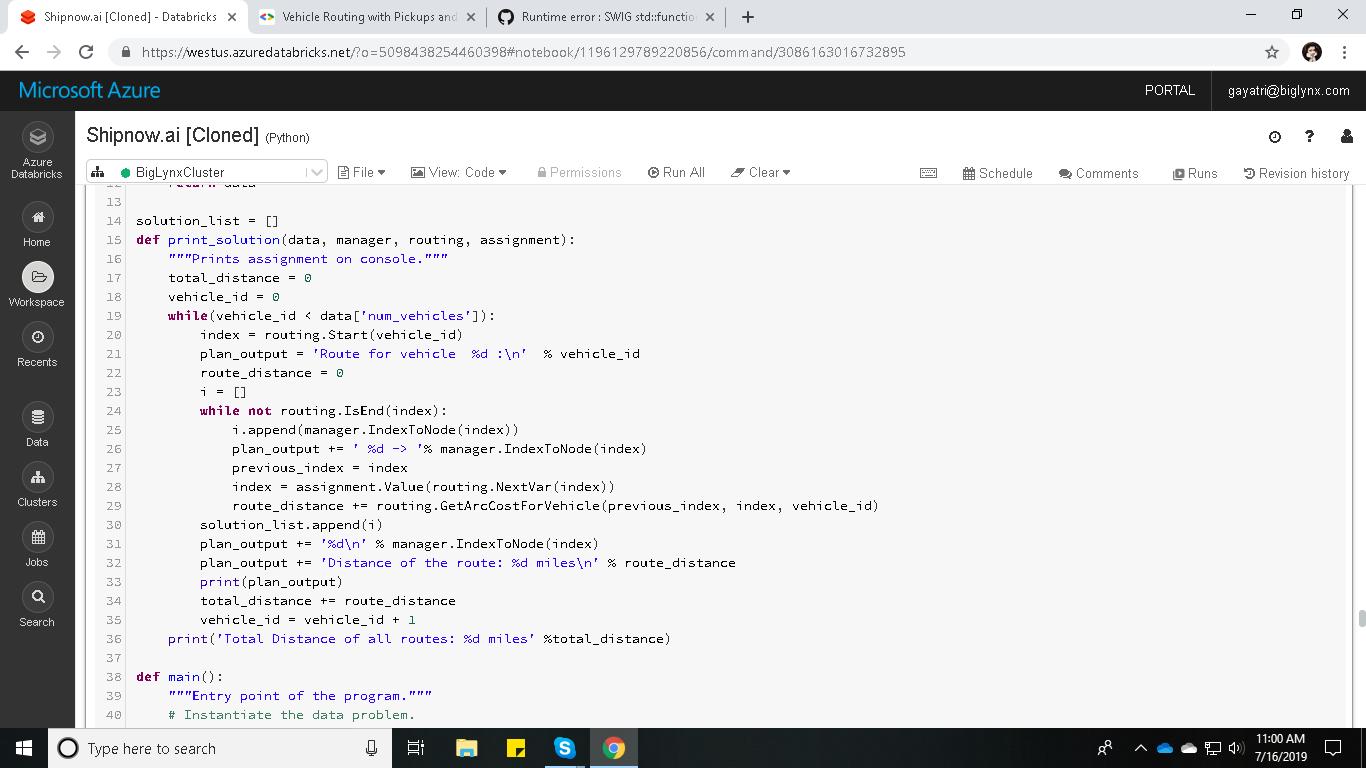Open Skype from the taskbar

(565, 747)
